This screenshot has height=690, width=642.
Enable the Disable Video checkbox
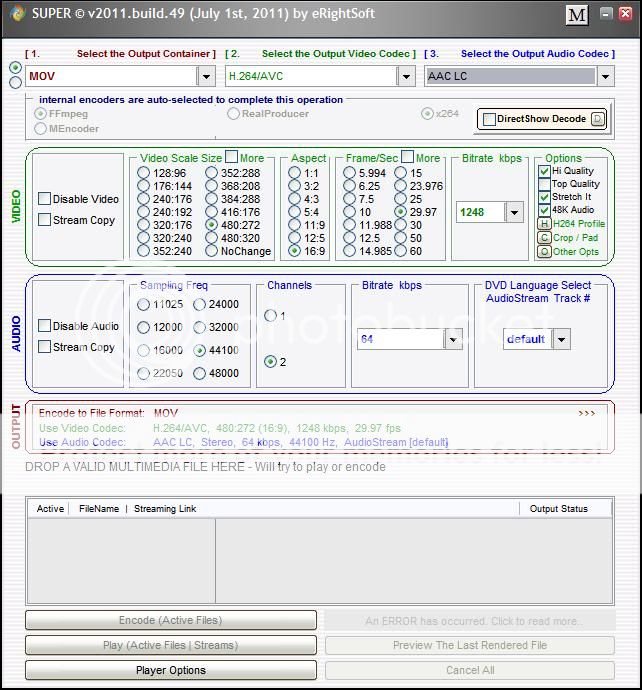click(x=45, y=199)
